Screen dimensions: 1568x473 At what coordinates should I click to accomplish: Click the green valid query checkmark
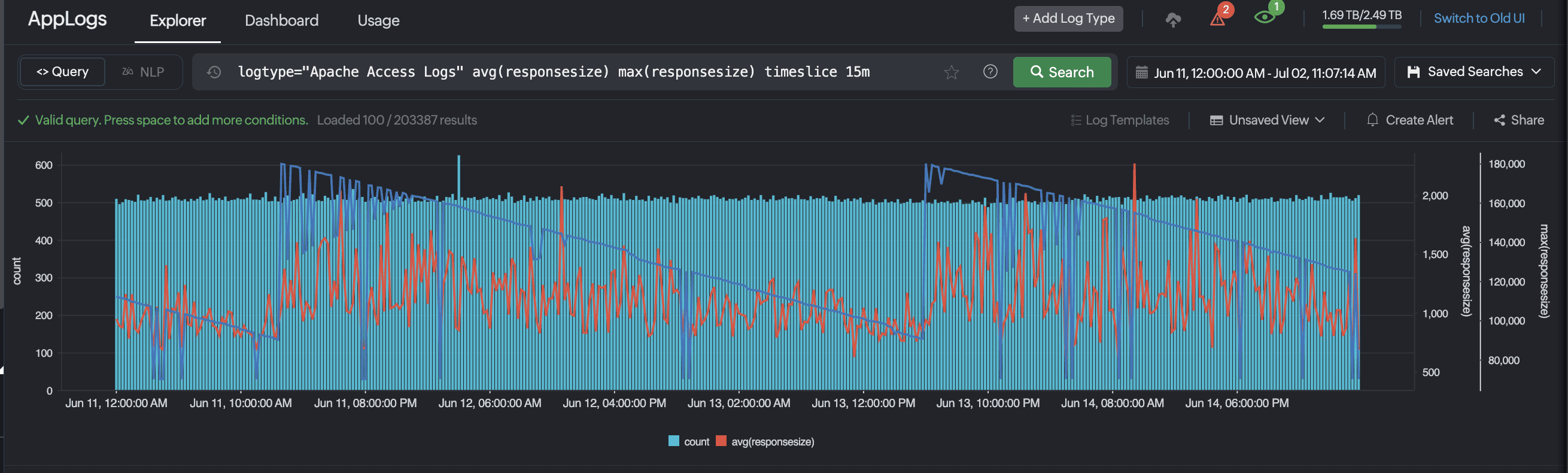(24, 120)
